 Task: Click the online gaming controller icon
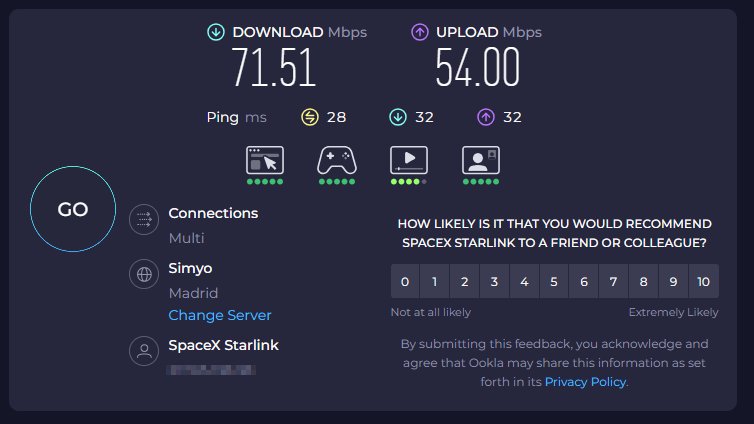[x=337, y=160]
